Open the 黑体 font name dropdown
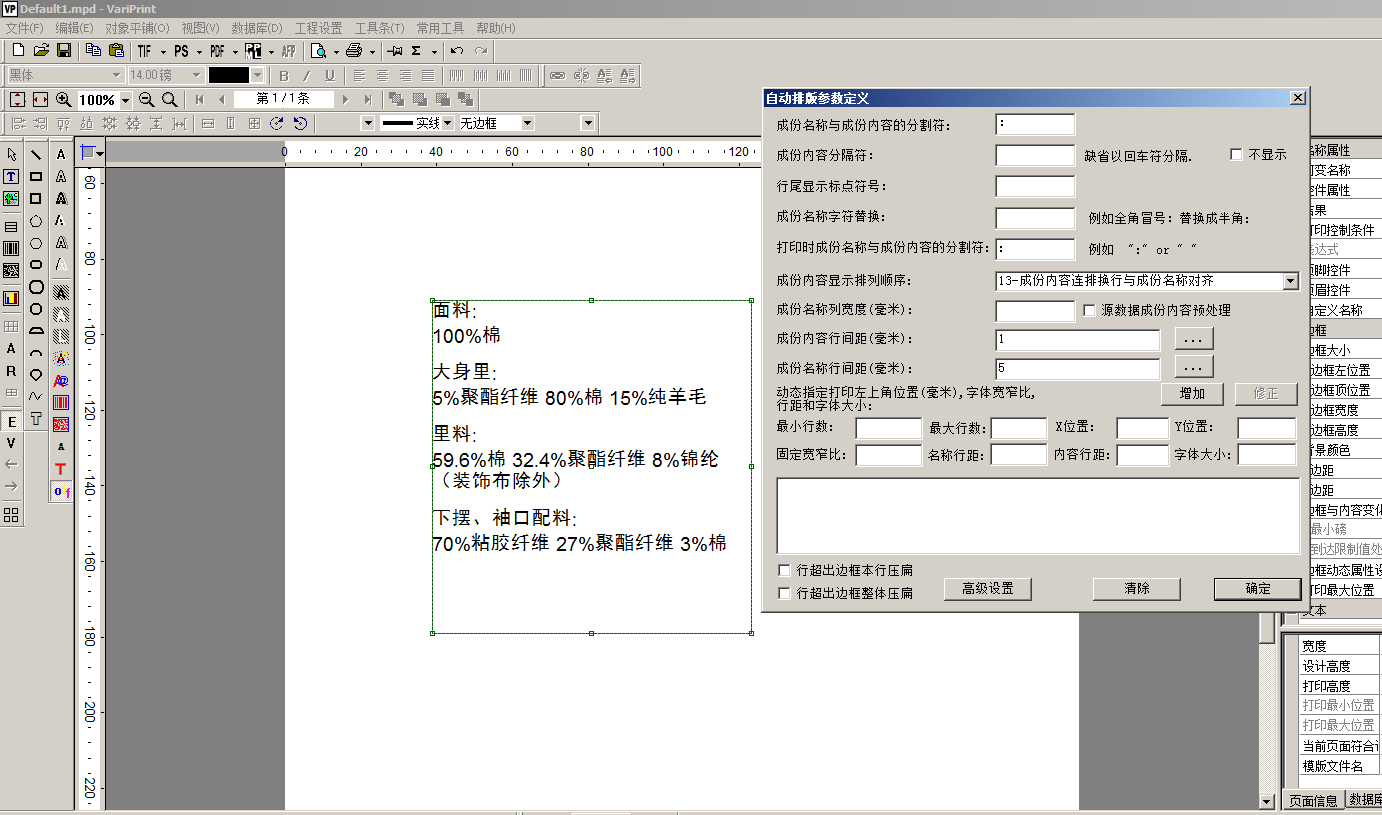 click(x=116, y=75)
